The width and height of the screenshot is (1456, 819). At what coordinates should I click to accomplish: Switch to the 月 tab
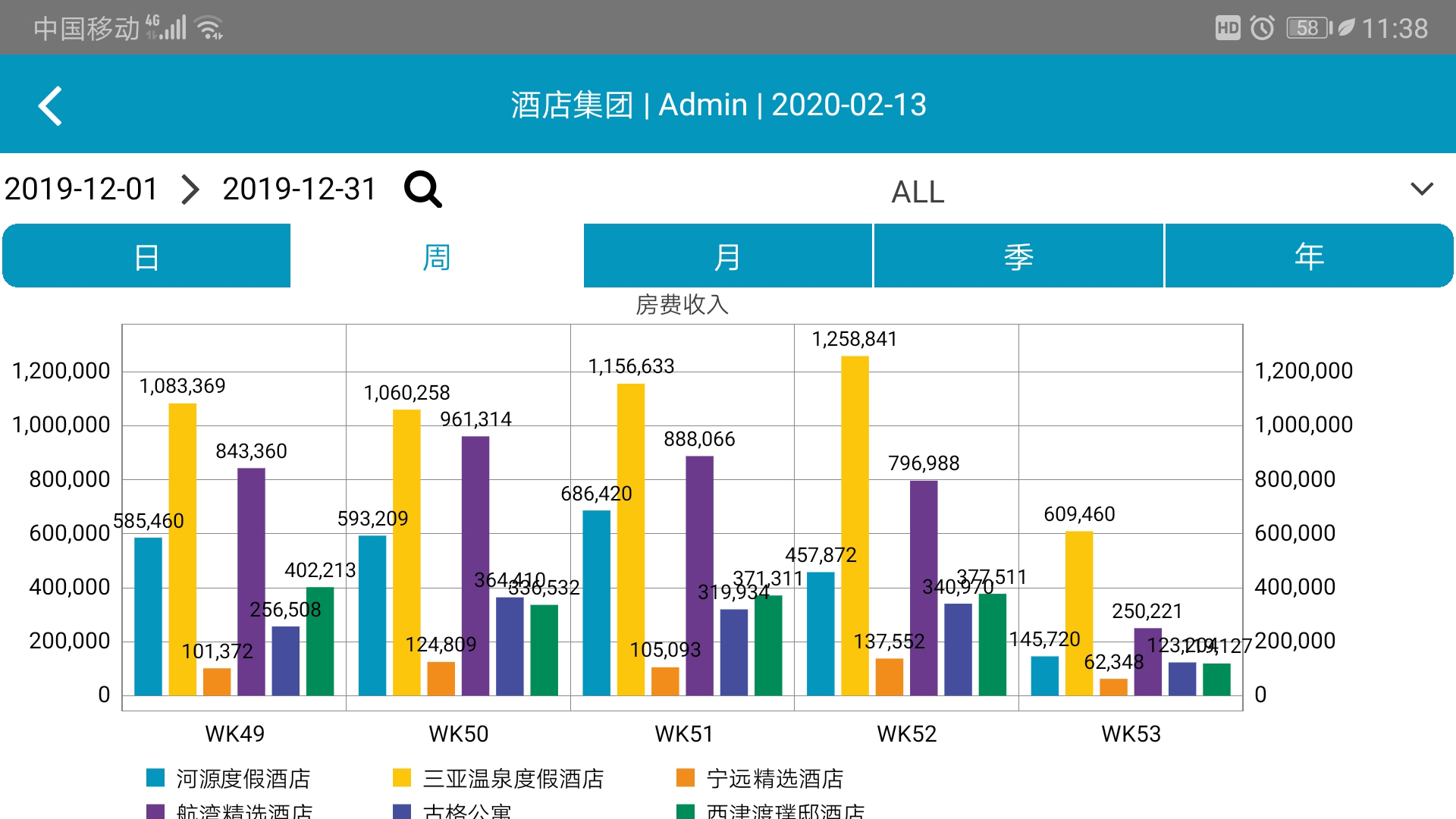(727, 256)
